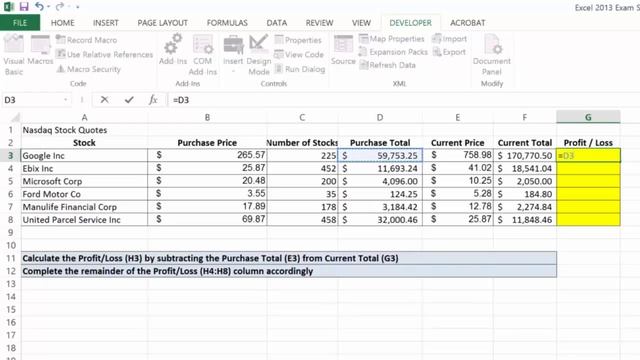This screenshot has width=640, height=360.
Task: Select column G header
Action: pos(588,117)
